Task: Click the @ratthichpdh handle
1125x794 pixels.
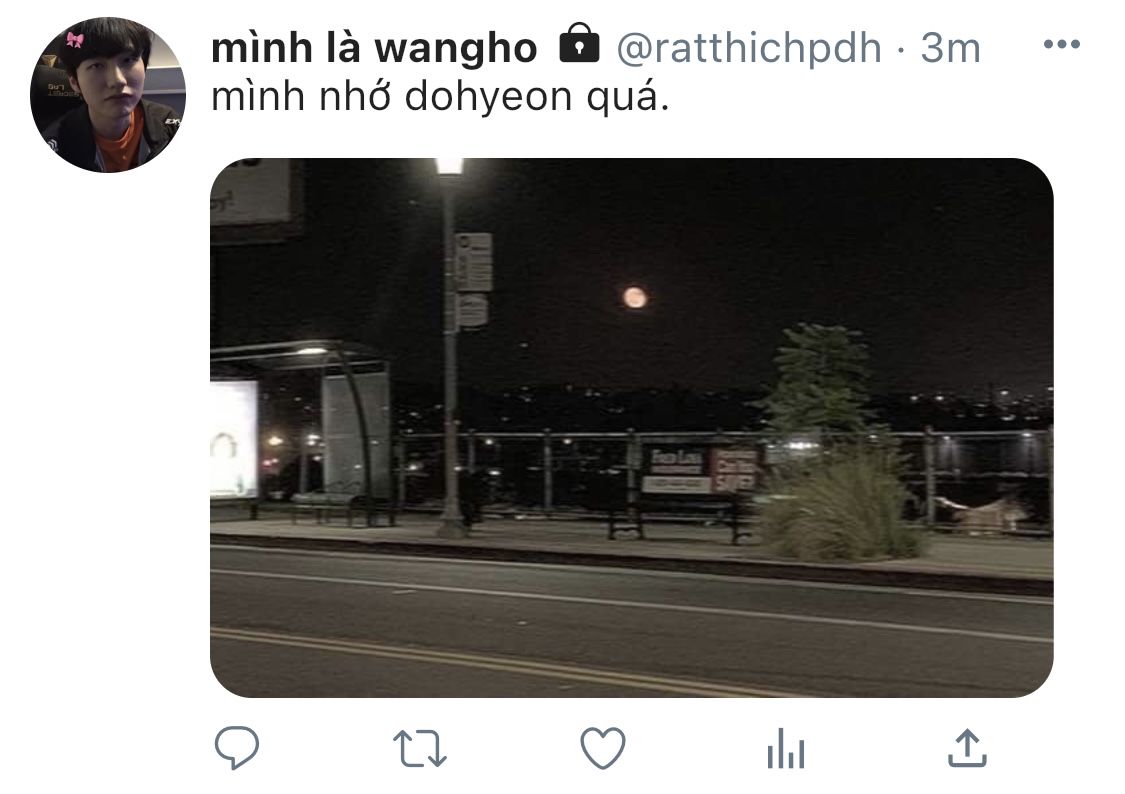Action: point(749,48)
